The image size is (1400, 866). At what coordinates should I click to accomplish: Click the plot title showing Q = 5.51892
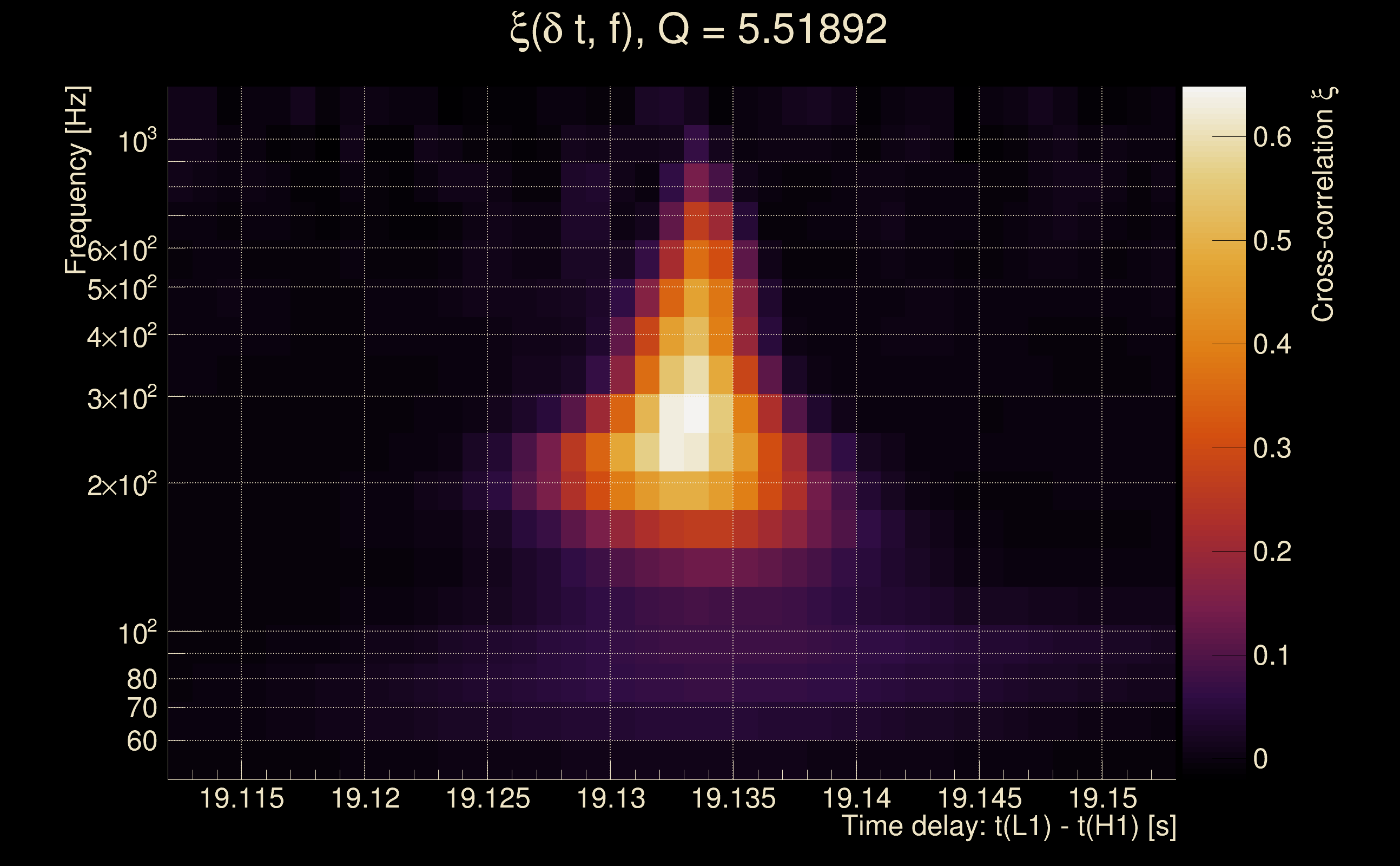click(698, 30)
